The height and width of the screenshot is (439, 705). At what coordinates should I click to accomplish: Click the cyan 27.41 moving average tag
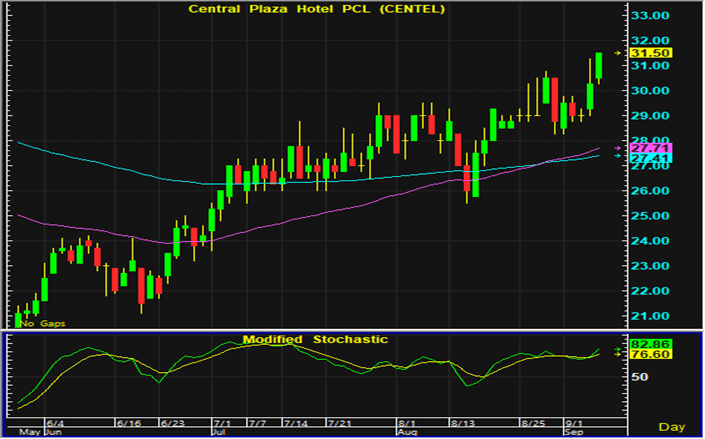(651, 158)
